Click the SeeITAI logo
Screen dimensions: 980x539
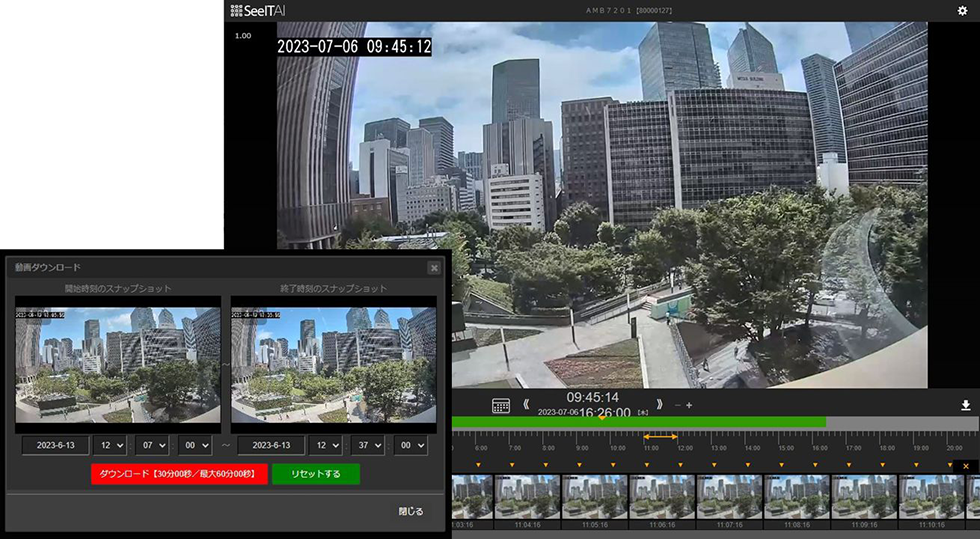coord(258,11)
